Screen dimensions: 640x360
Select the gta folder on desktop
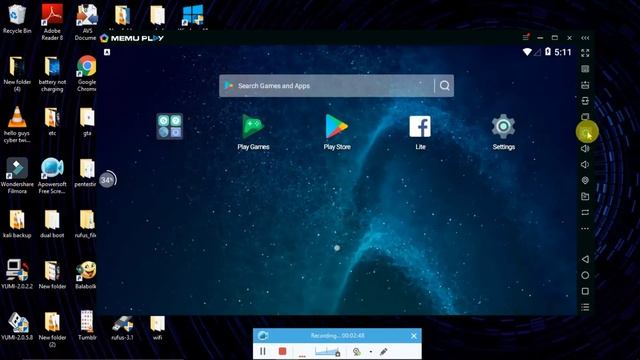click(87, 121)
